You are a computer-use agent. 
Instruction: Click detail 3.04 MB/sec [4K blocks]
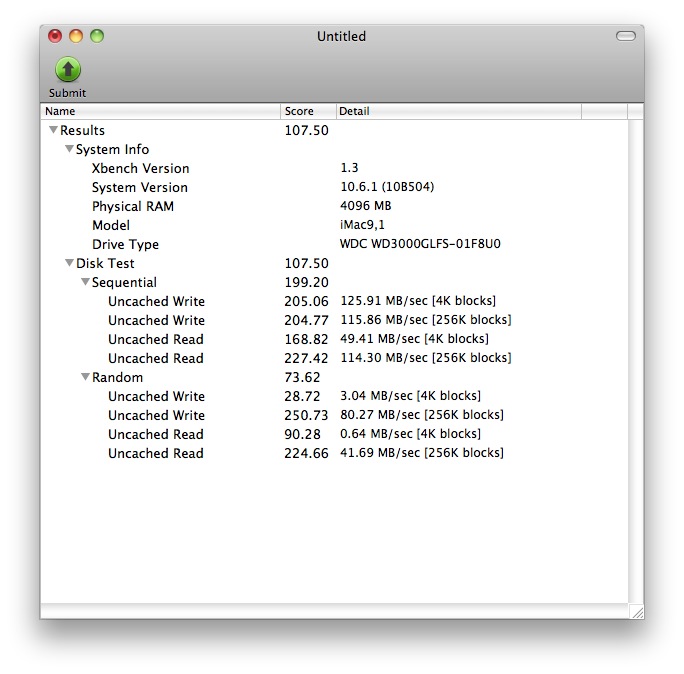pyautogui.click(x=410, y=396)
